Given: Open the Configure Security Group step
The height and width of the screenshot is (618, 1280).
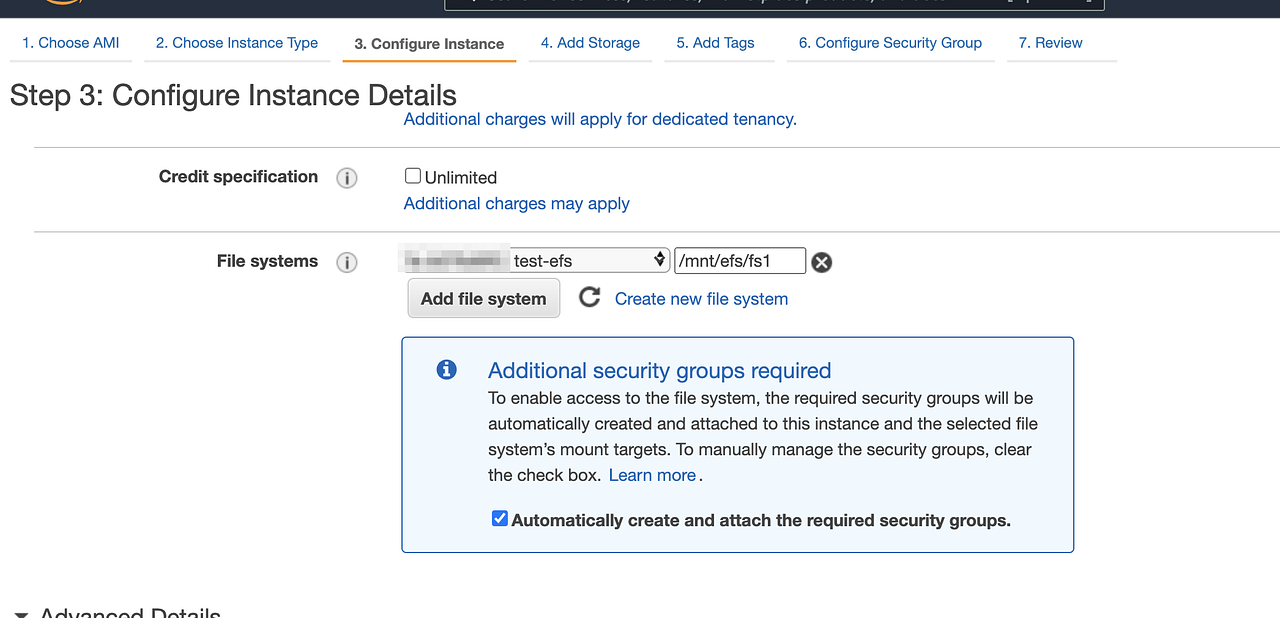Looking at the screenshot, I should point(889,43).
